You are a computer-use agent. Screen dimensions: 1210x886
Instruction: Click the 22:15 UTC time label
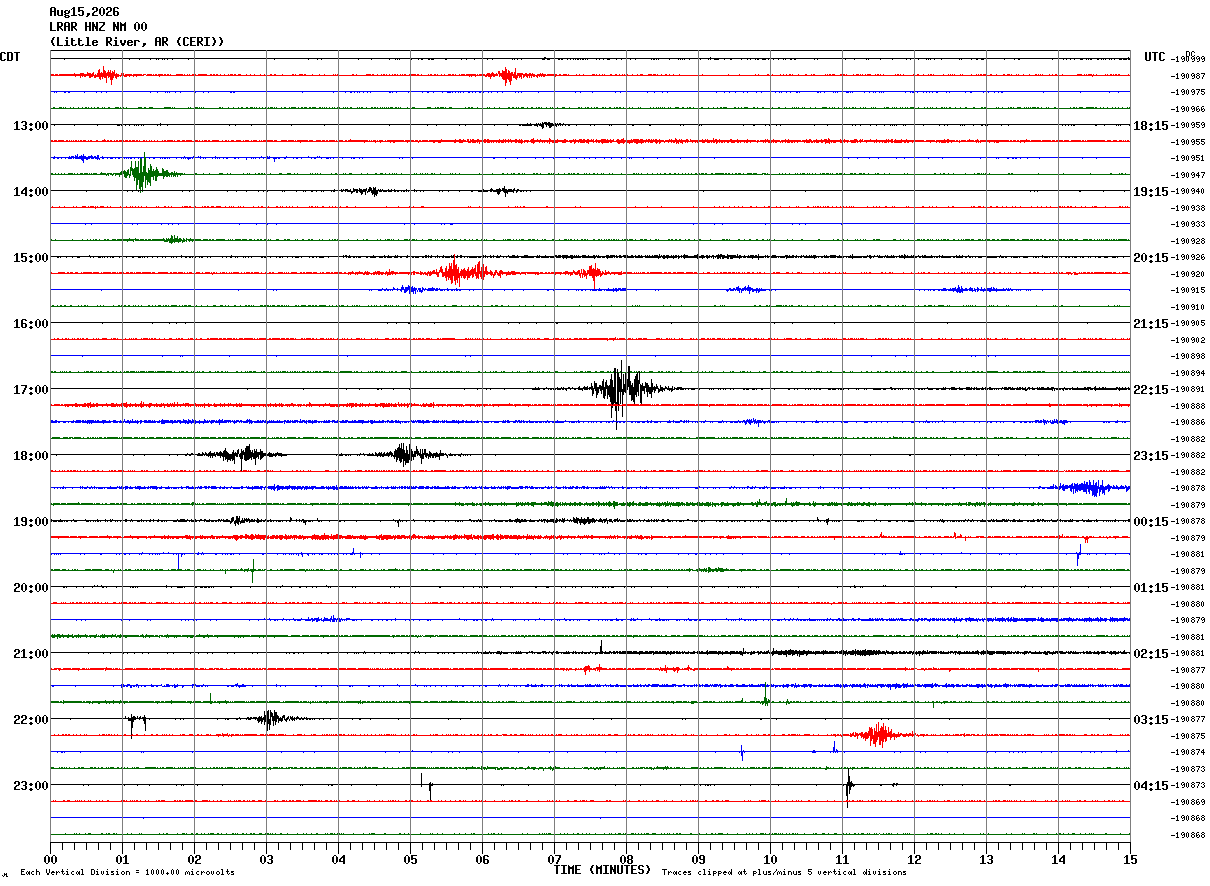(1151, 389)
